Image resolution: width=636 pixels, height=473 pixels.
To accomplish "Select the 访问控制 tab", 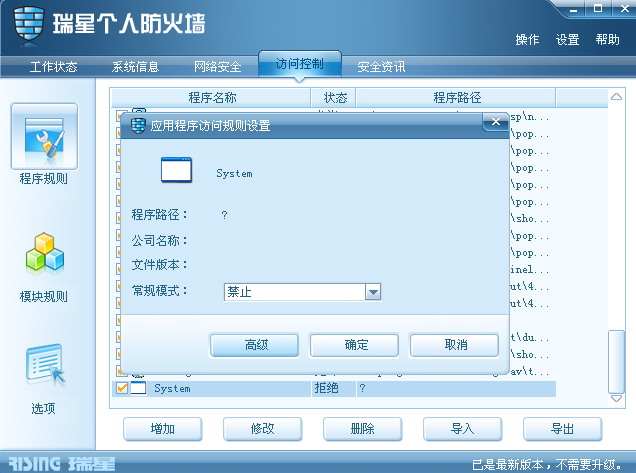I will coord(300,64).
